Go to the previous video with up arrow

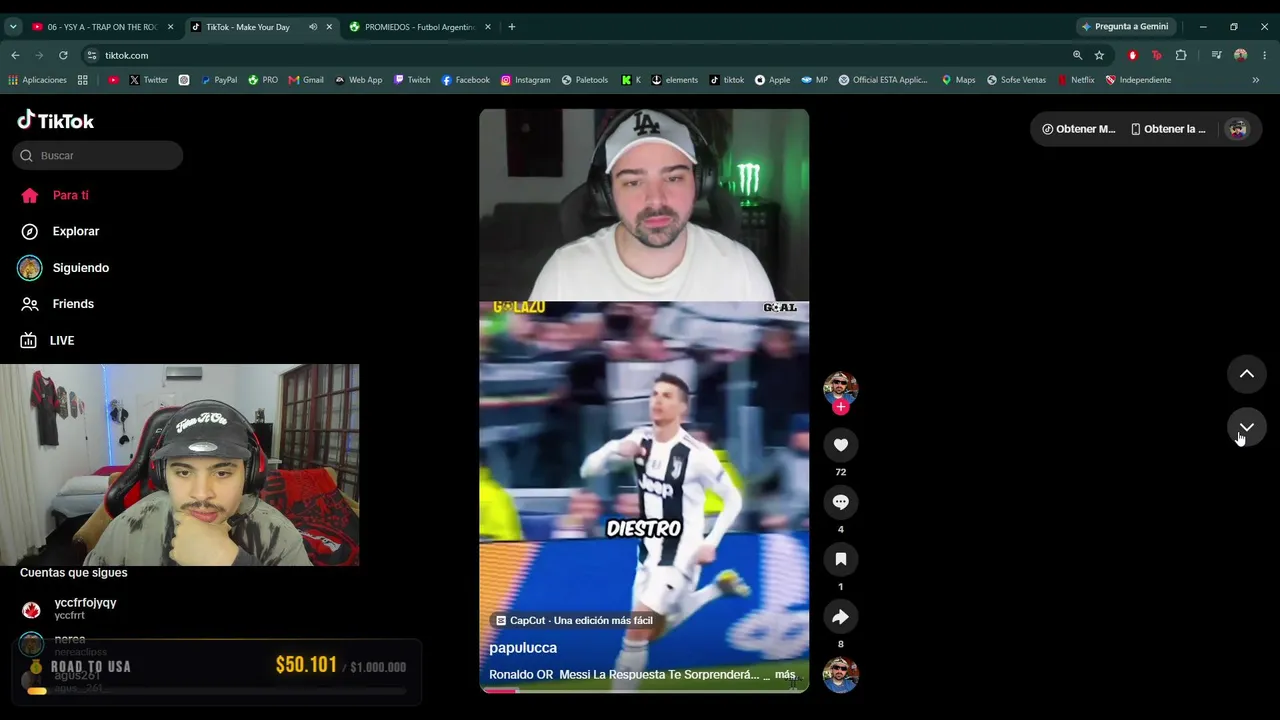(x=1247, y=374)
